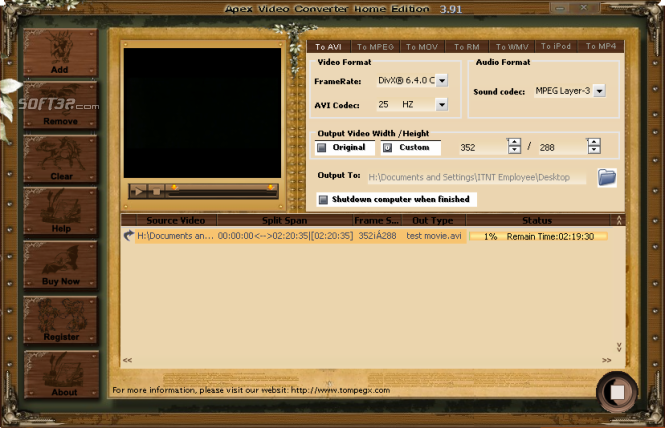This screenshot has height=428, width=665.
Task: Click the Add video button
Action: 60,53
